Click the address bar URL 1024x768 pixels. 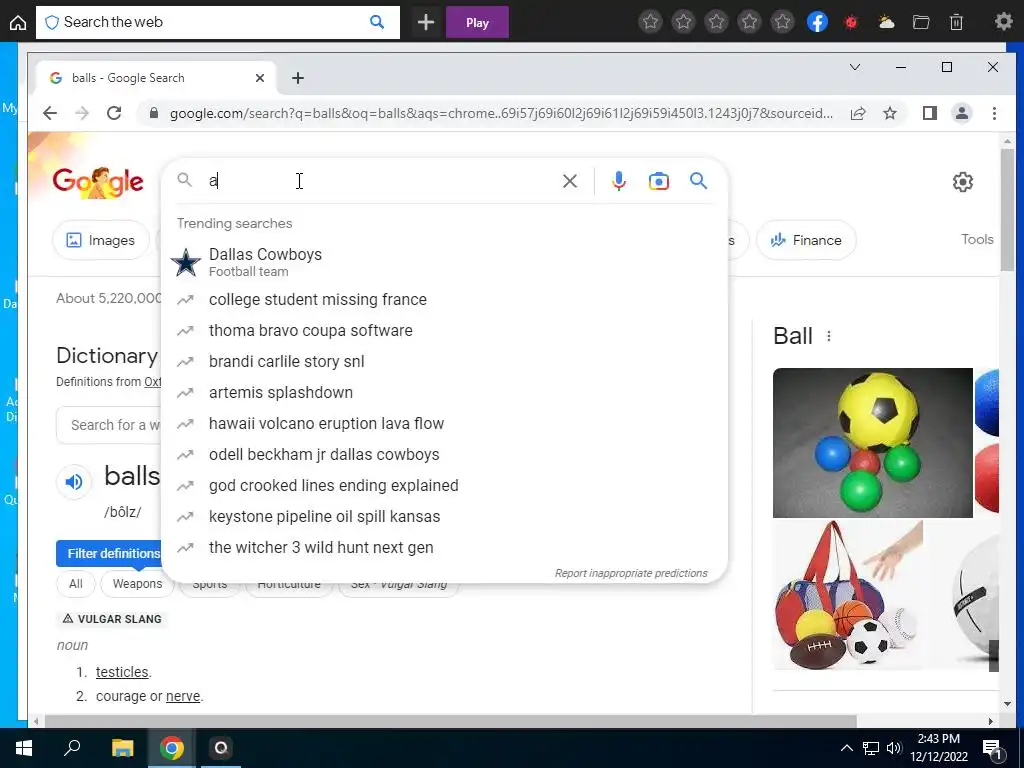pos(501,113)
